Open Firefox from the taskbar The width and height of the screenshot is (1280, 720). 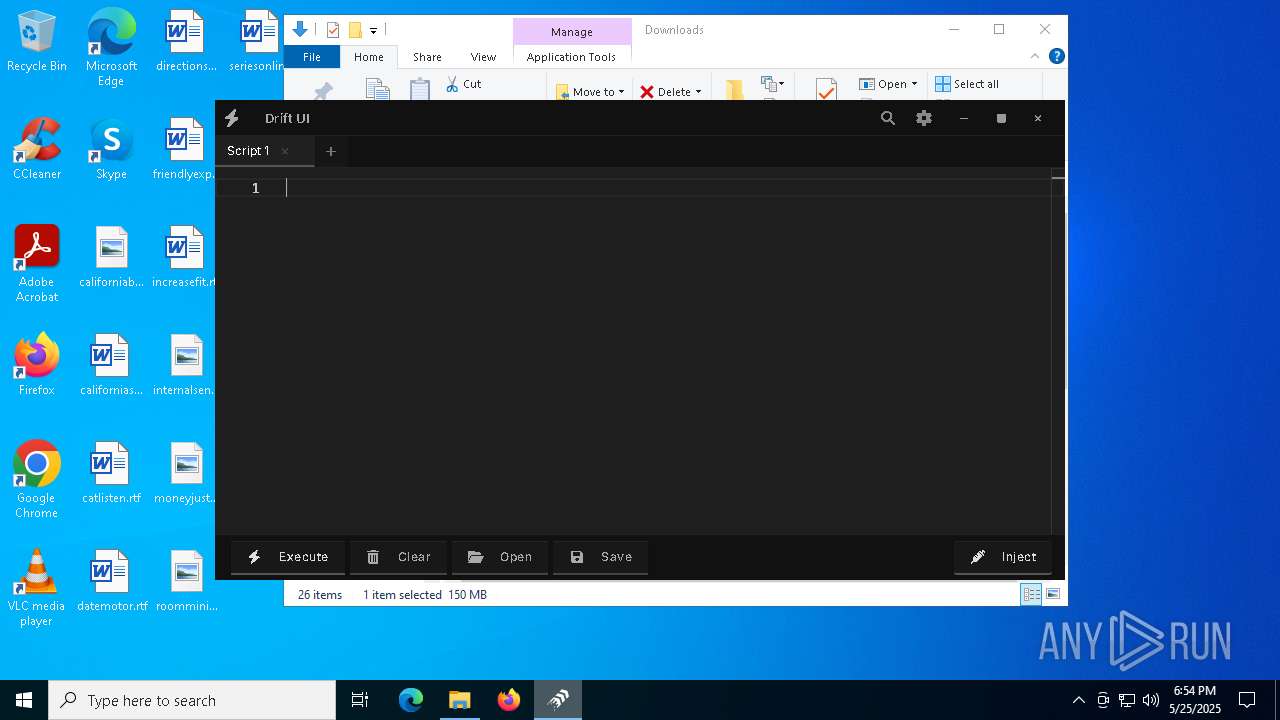[509, 700]
